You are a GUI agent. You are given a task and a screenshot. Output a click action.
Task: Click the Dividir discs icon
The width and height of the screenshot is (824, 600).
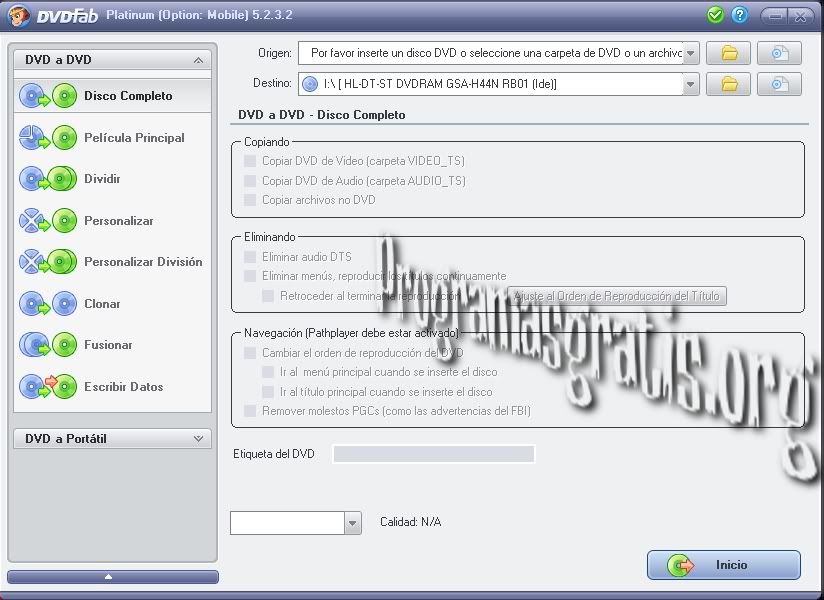pyautogui.click(x=48, y=179)
